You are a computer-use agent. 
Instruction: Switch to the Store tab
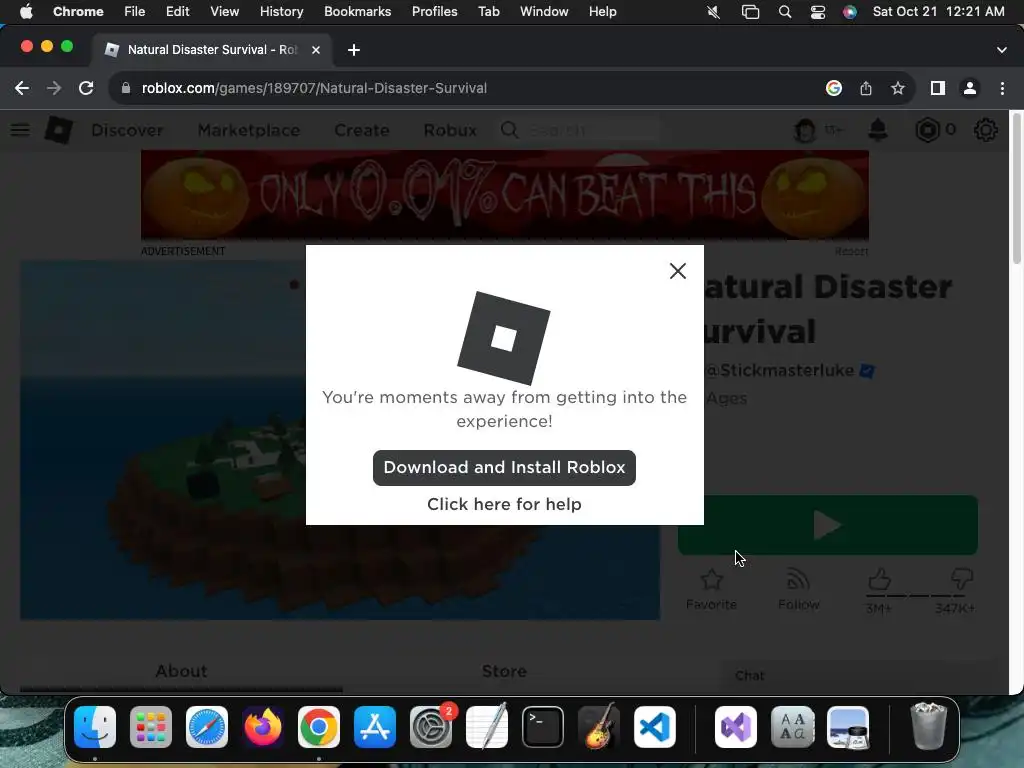point(504,671)
